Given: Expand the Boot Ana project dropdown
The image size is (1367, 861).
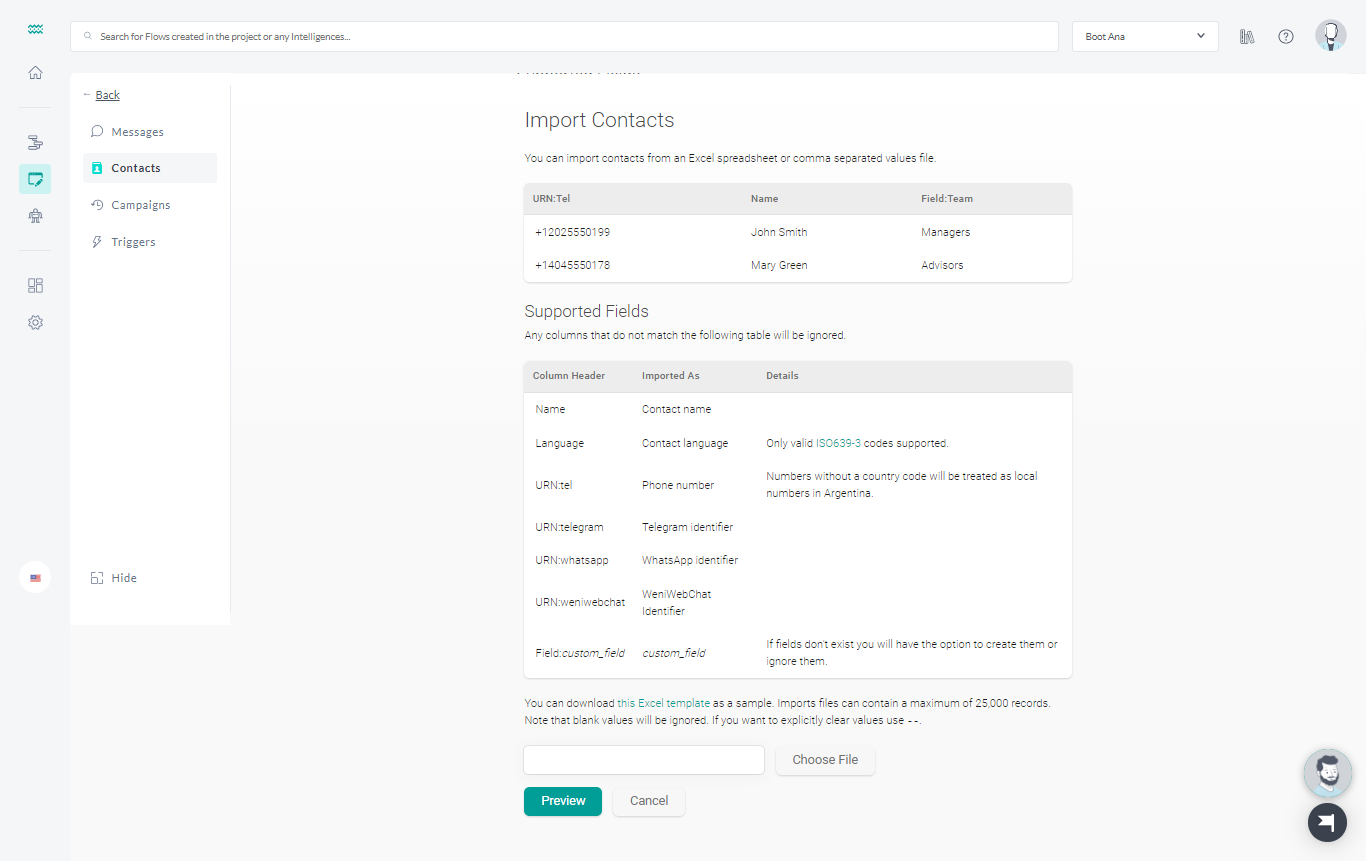Looking at the screenshot, I should coord(1144,37).
